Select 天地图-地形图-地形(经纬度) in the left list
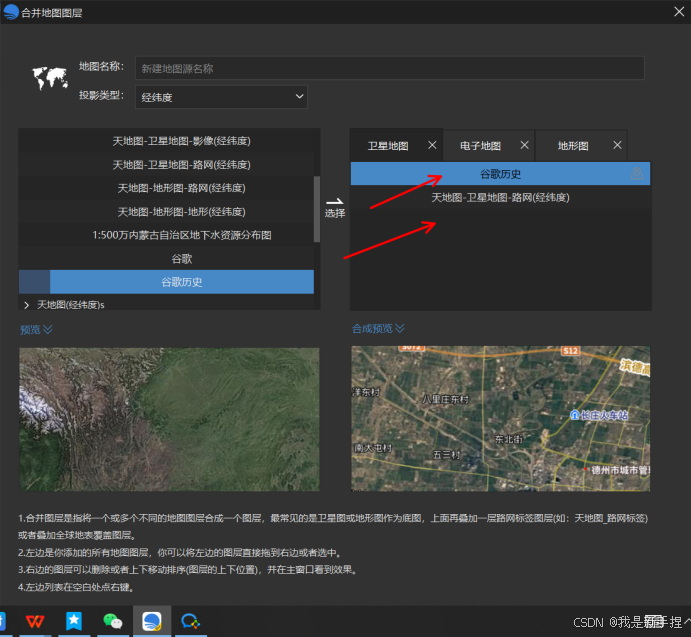The image size is (691, 637). pos(166,212)
